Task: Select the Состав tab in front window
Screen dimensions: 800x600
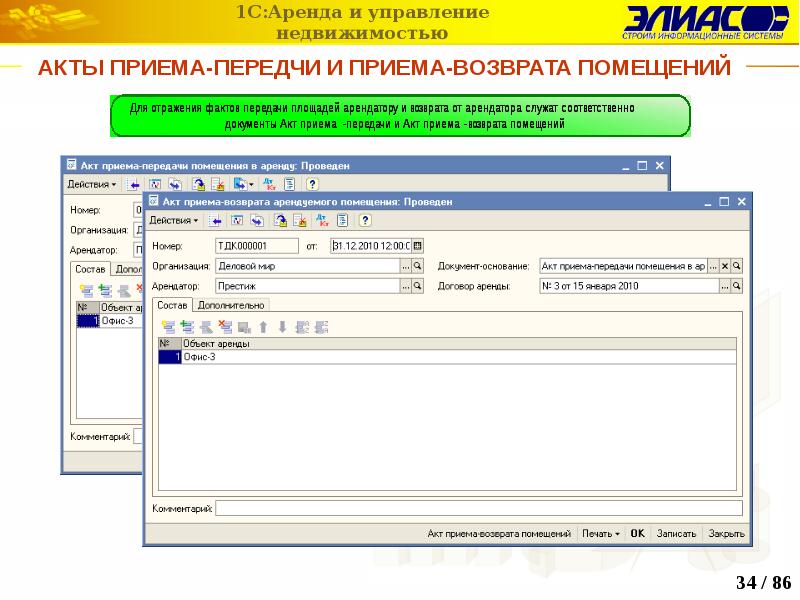Action: pos(172,305)
